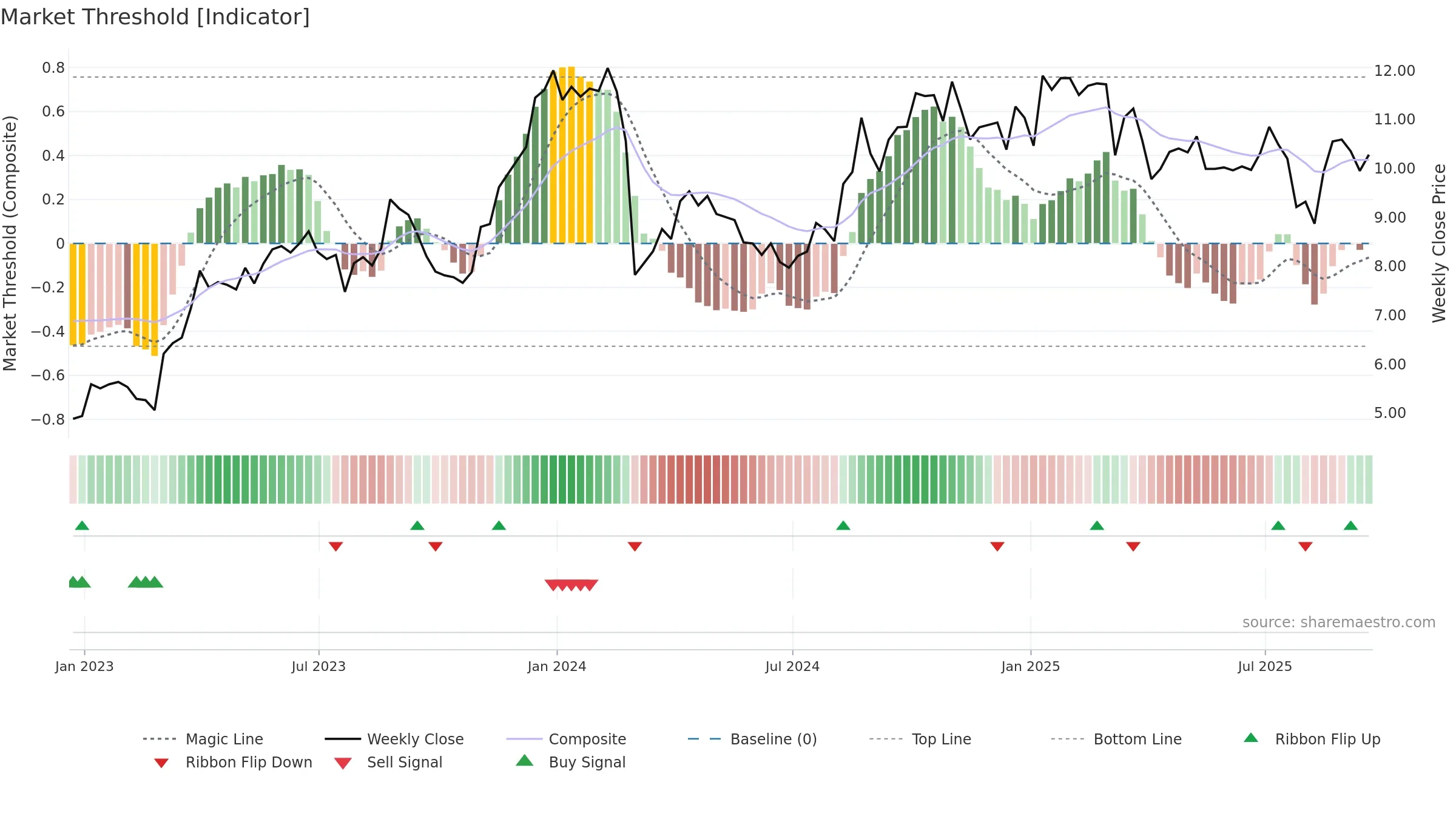Viewport: 1456px width, 819px height.
Task: Click the Market Threshold [Indicator] chart title
Action: tap(155, 17)
